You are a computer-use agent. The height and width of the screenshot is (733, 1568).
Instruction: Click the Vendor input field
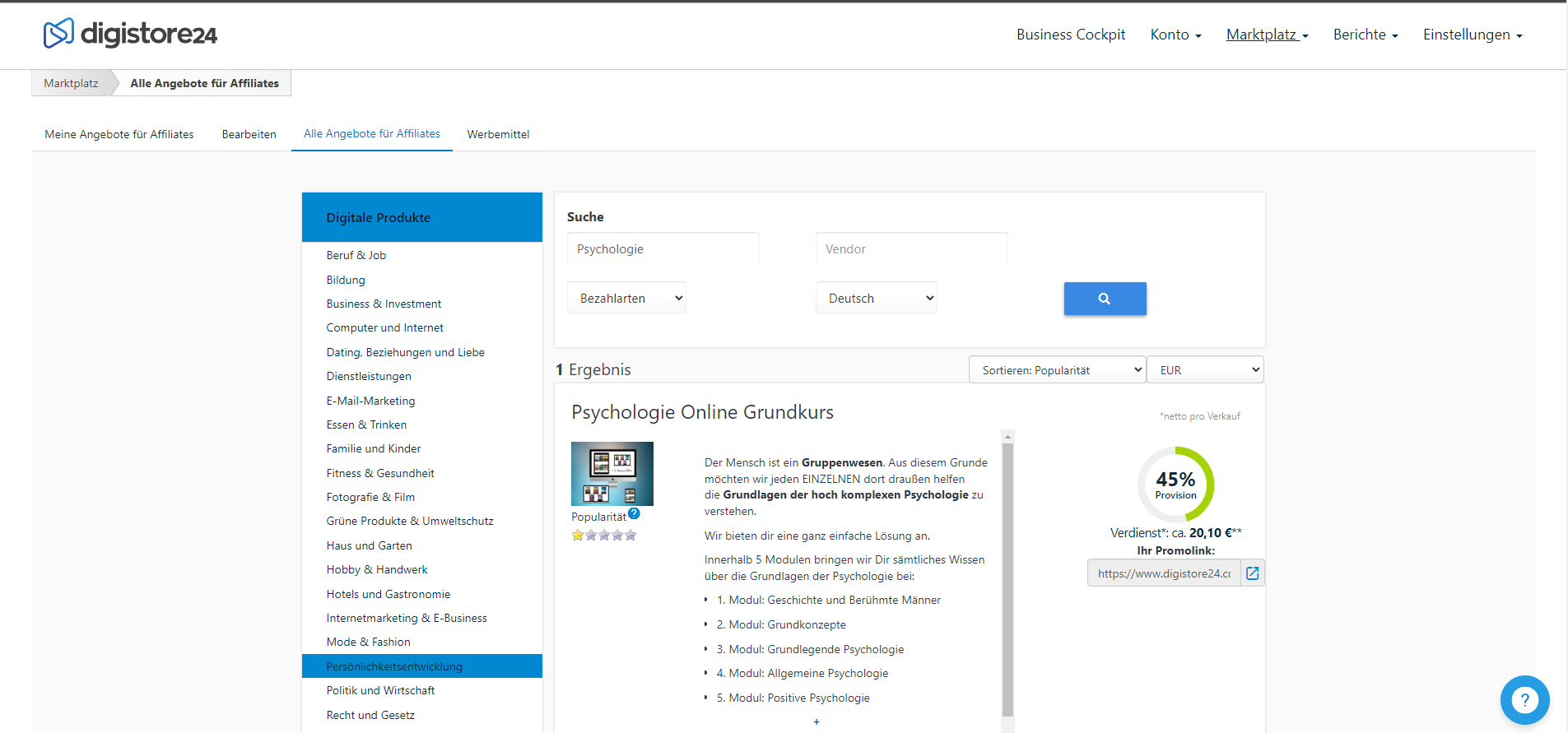tap(911, 248)
